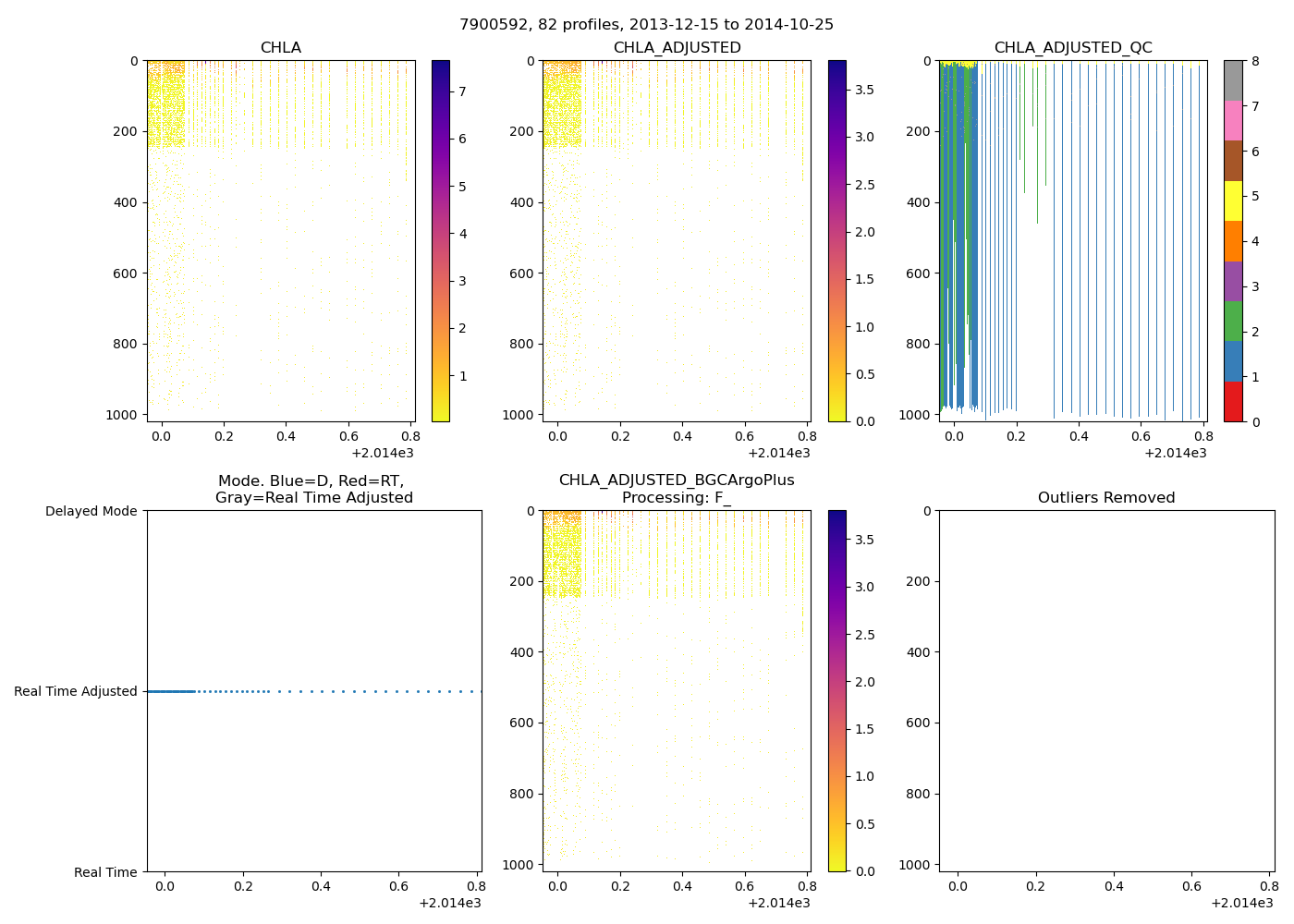Screen dimensions: 1294x924
Task: Pick the purple segment of the QC colorbar
Action: tap(1233, 282)
